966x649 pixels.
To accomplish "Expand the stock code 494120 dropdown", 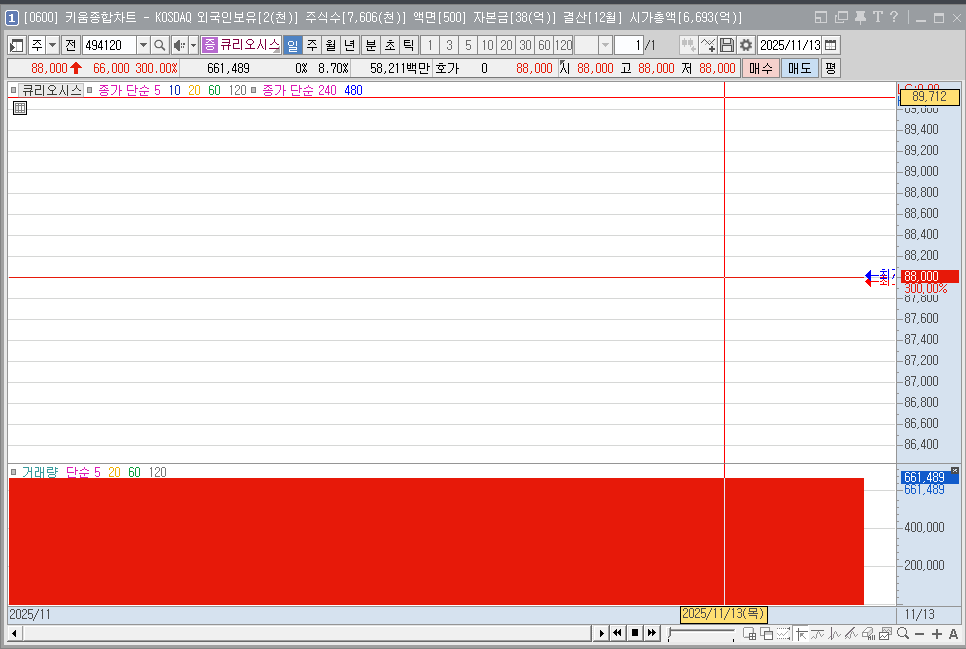I will pos(143,45).
